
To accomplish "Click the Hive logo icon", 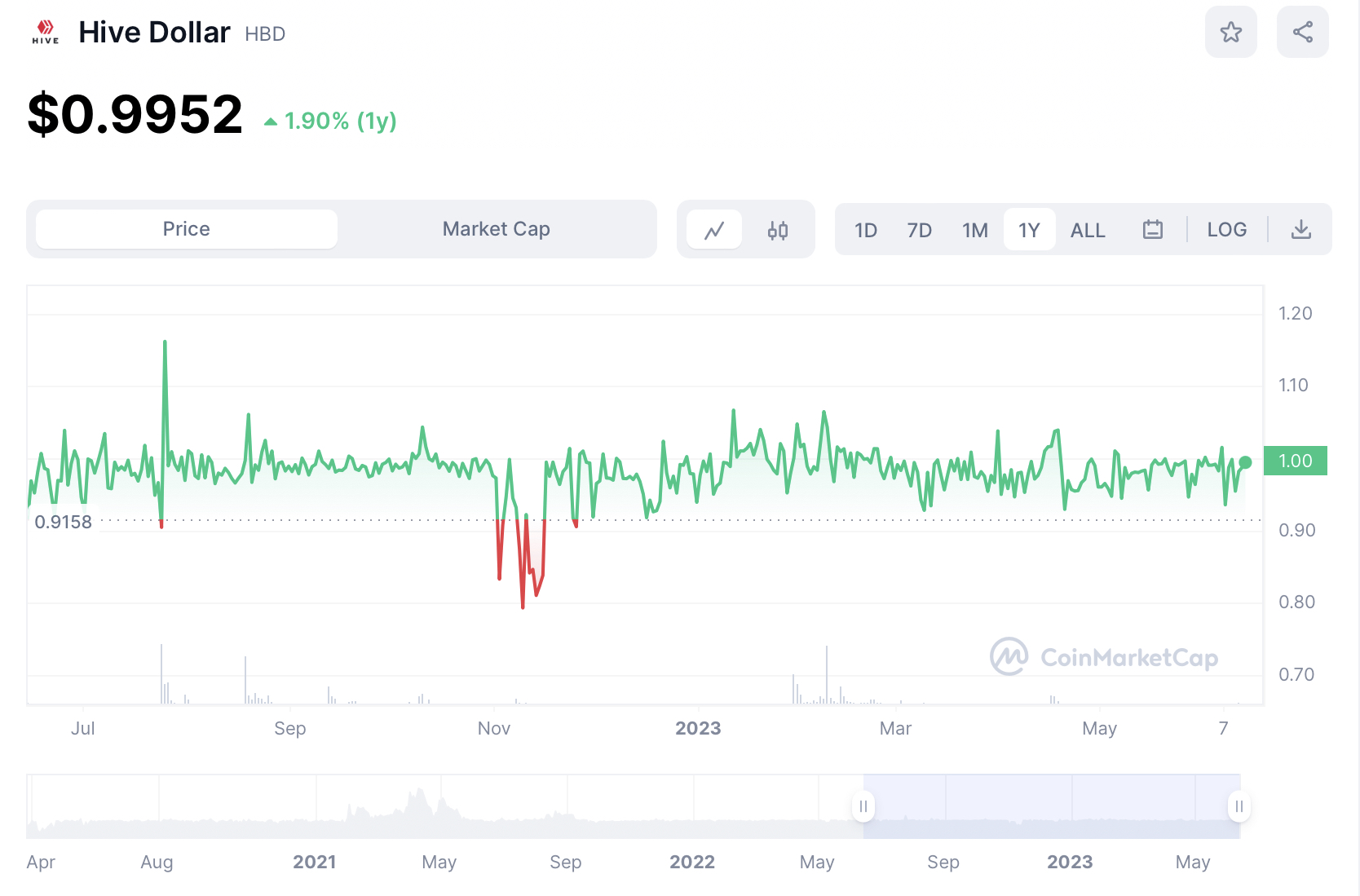I will coord(46,33).
